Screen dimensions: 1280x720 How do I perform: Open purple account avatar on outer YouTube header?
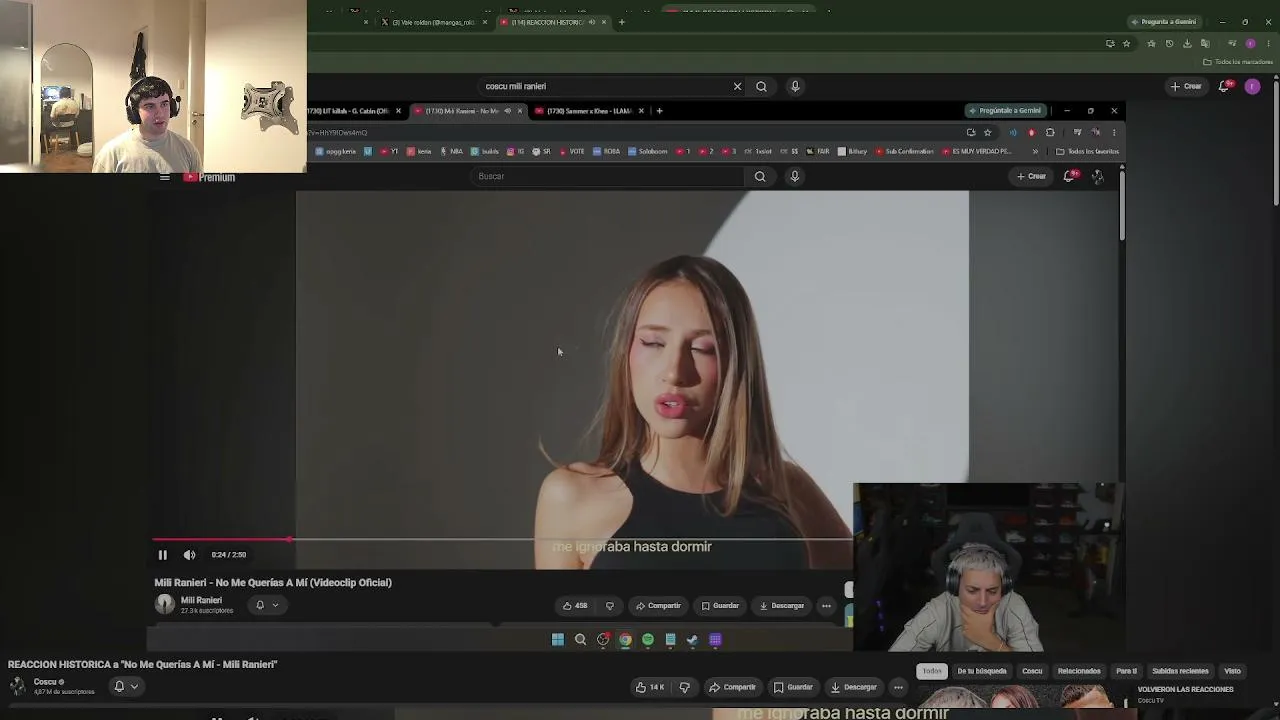point(1252,86)
